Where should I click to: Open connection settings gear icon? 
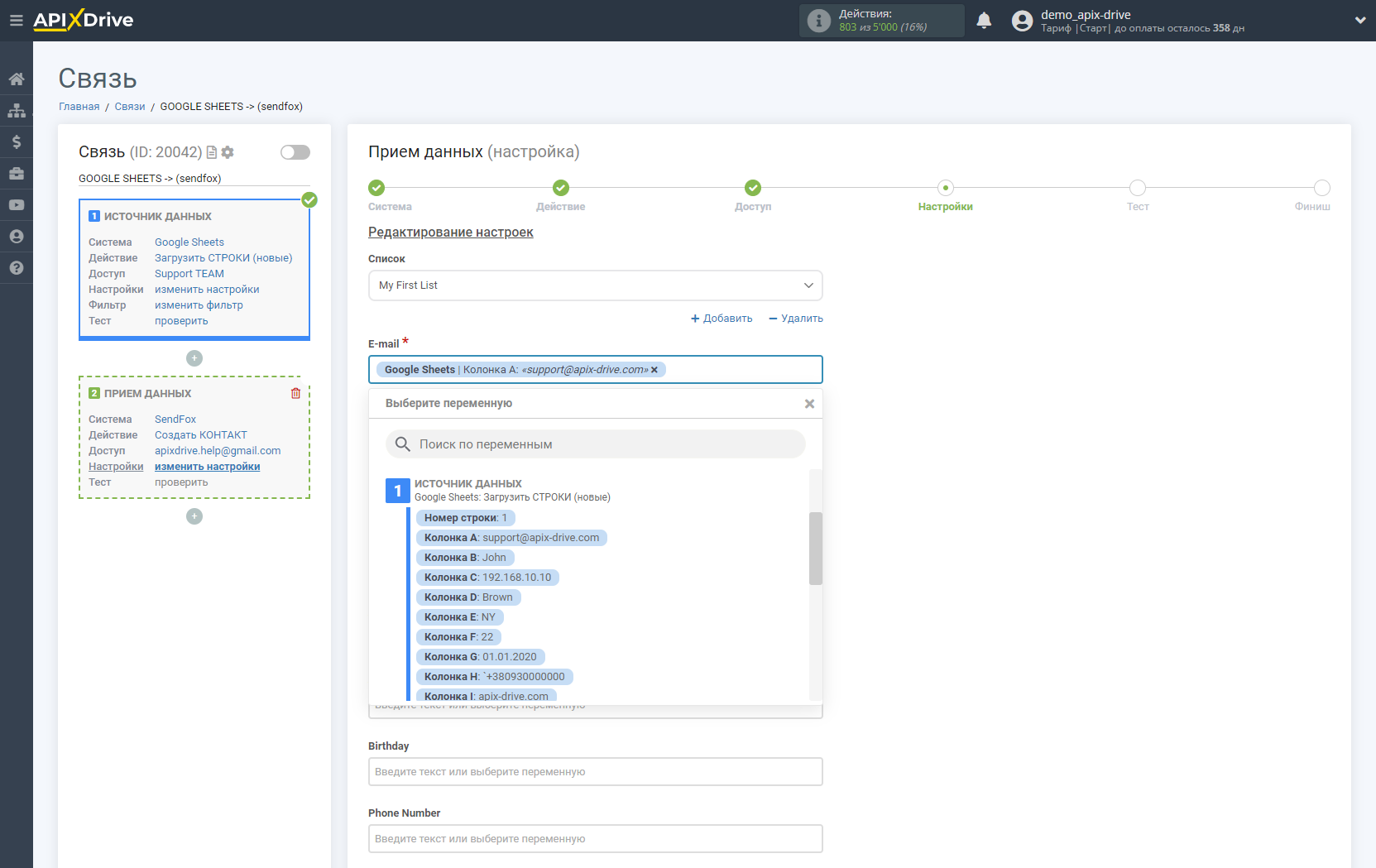pyautogui.click(x=228, y=152)
